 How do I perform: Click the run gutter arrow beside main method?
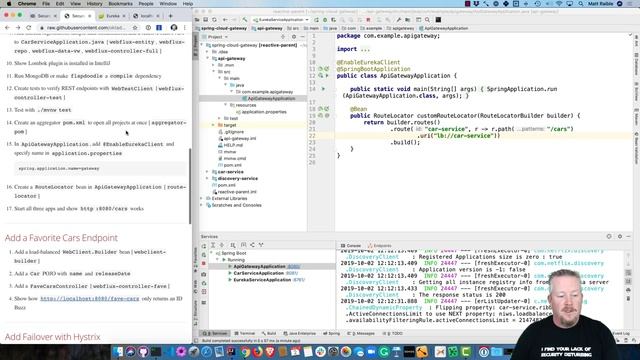tap(323, 89)
